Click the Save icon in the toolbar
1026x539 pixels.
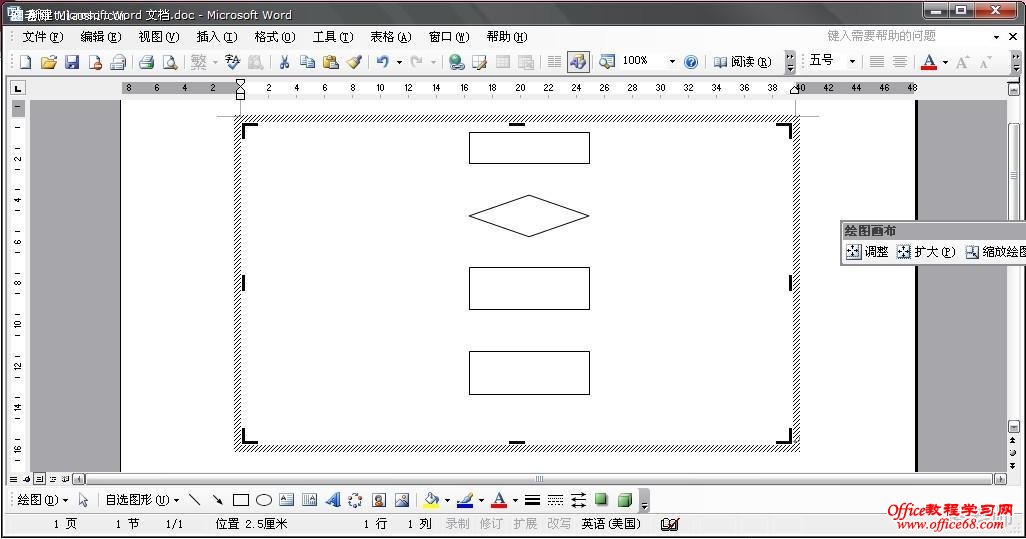[x=72, y=62]
